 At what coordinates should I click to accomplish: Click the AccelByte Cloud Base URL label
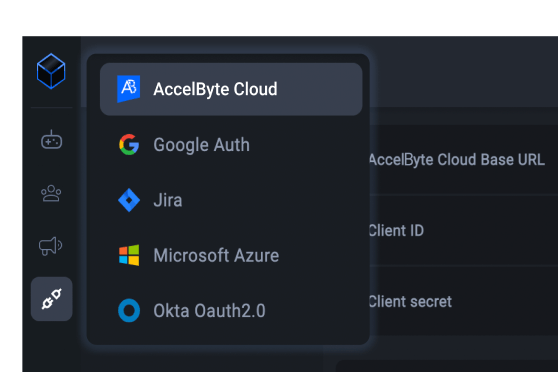click(x=457, y=160)
